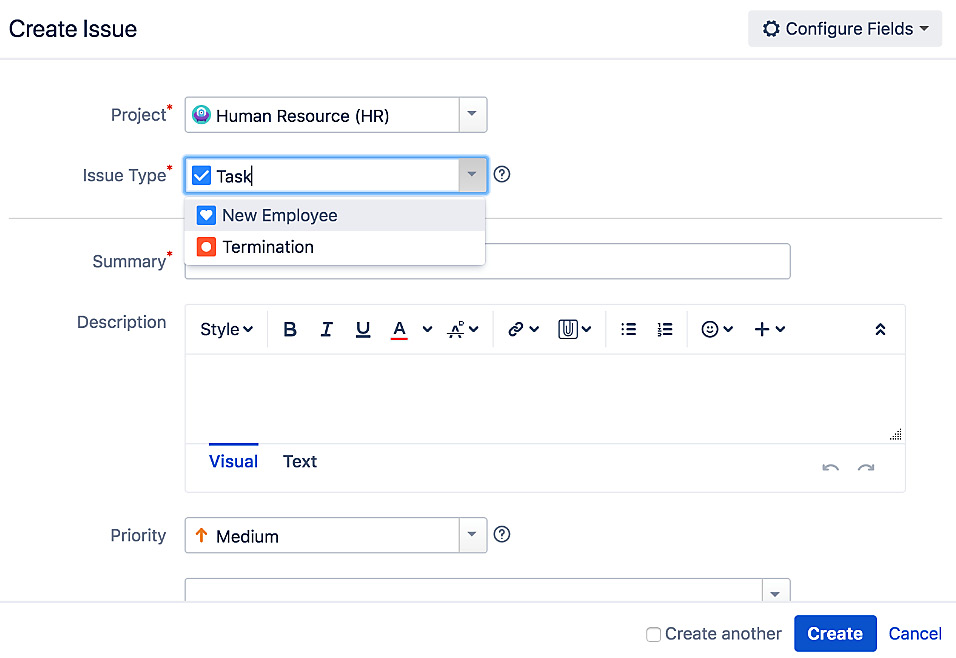Click the Cancel link
This screenshot has width=956, height=658.
(x=915, y=633)
